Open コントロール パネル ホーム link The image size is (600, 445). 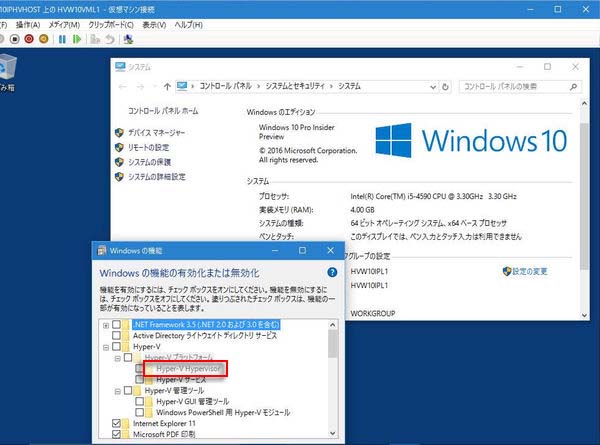tap(163, 111)
